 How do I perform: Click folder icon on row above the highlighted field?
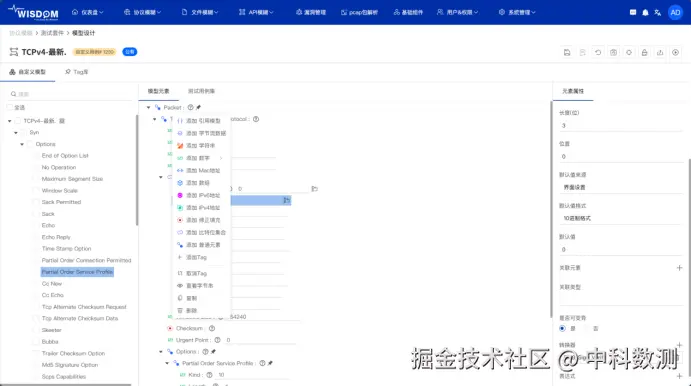coord(315,188)
